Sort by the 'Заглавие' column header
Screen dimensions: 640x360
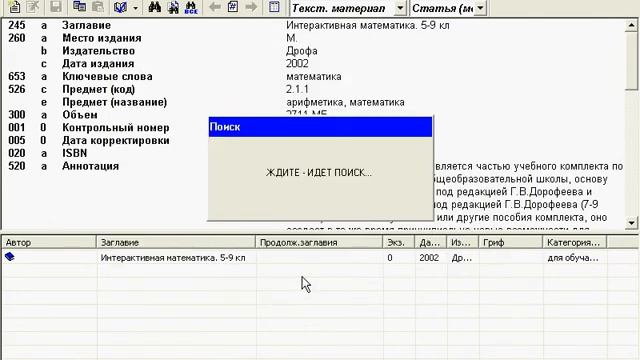tap(176, 242)
